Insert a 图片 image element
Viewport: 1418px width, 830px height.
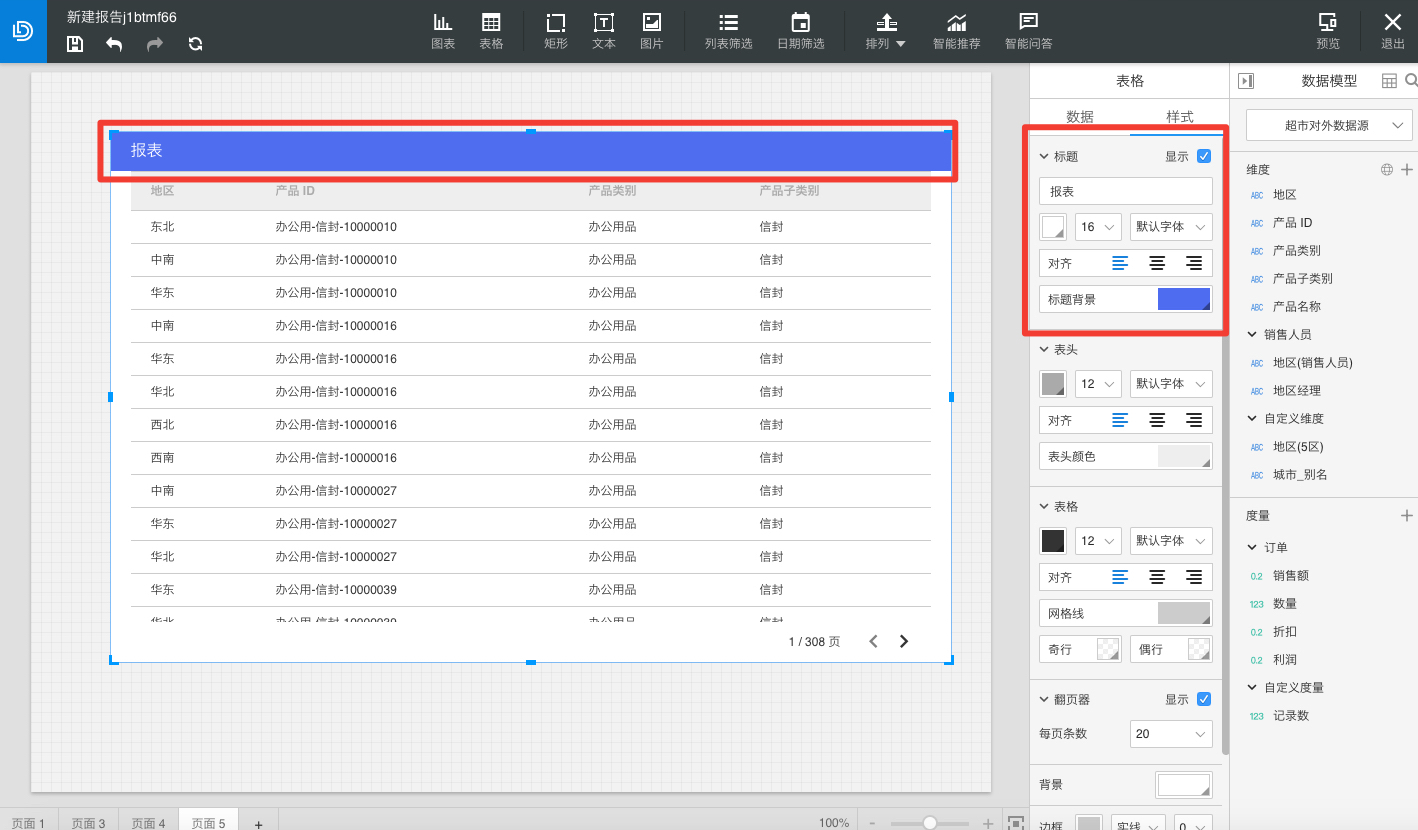(x=651, y=31)
